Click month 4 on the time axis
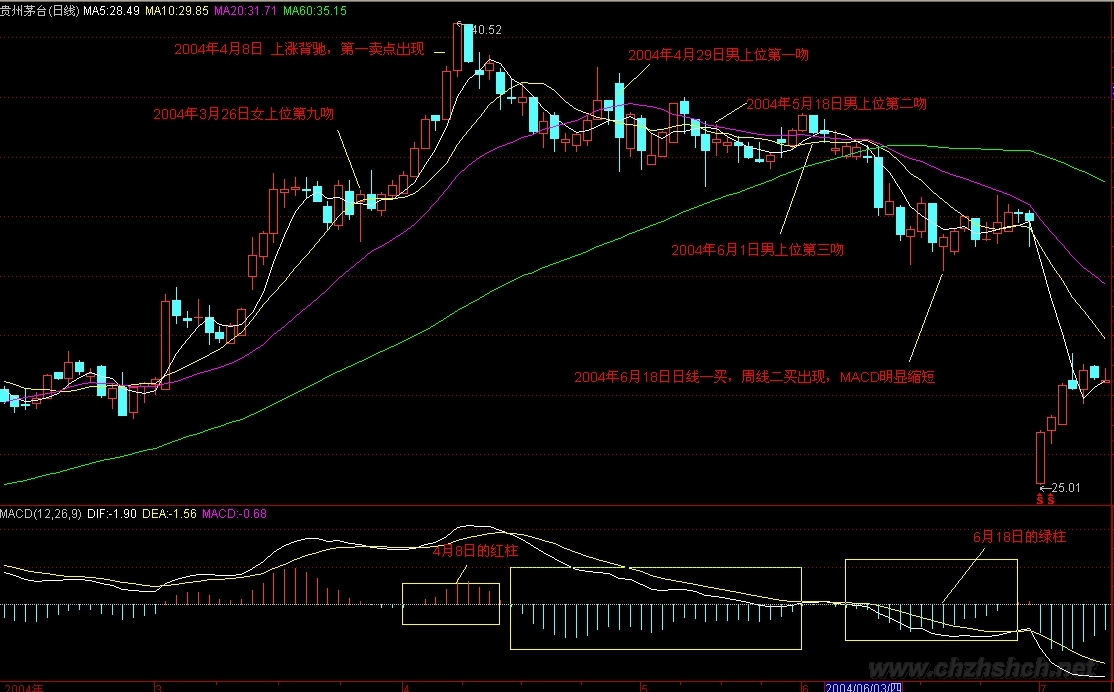Viewport: 1114px width, 692px height. [x=407, y=688]
